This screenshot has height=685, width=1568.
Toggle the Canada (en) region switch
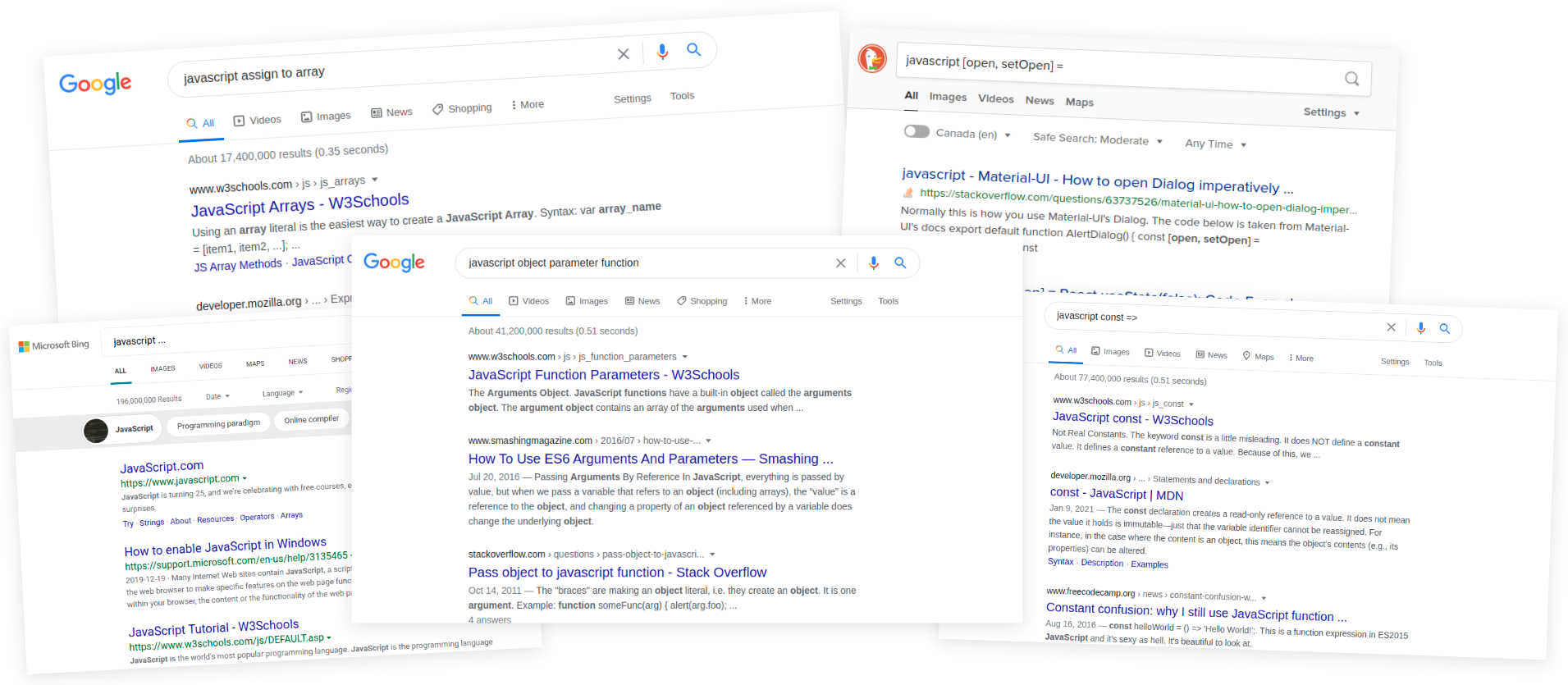pos(917,131)
